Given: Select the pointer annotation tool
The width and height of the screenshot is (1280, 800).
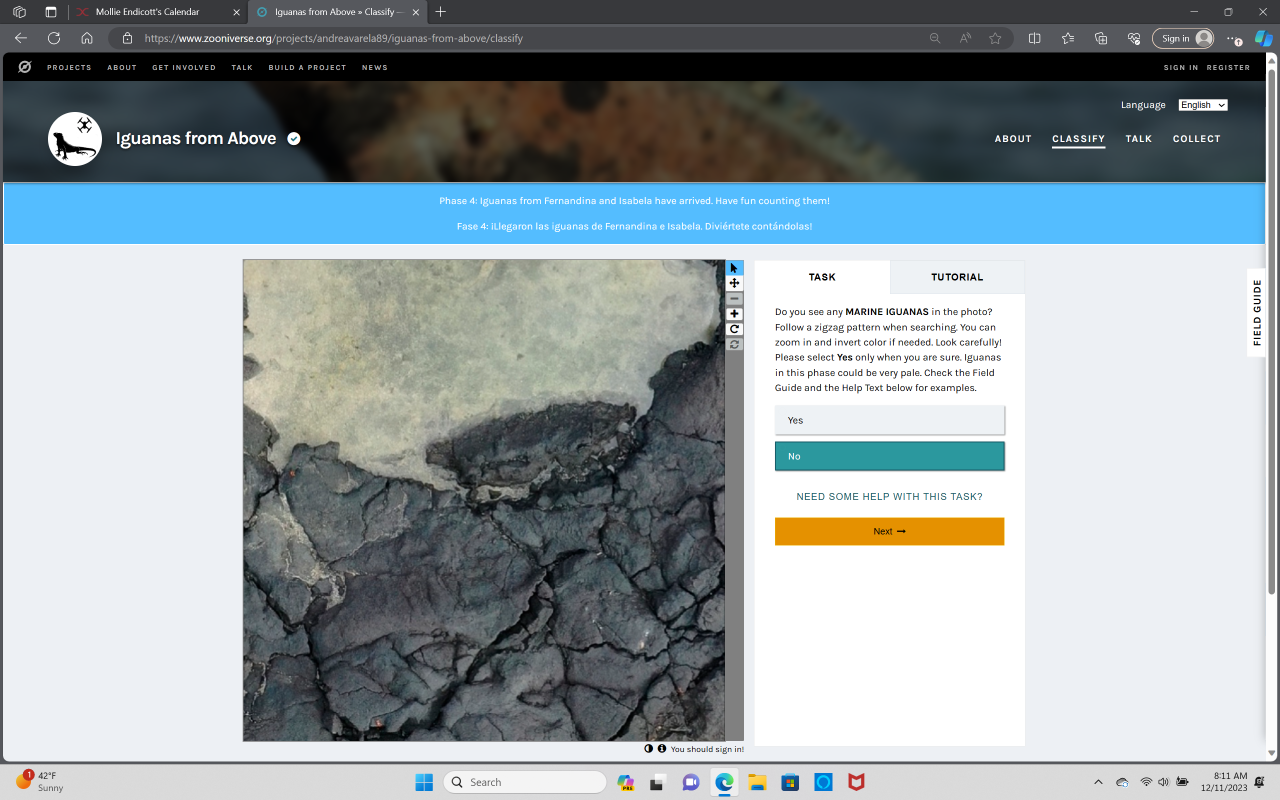Looking at the screenshot, I should point(734,268).
